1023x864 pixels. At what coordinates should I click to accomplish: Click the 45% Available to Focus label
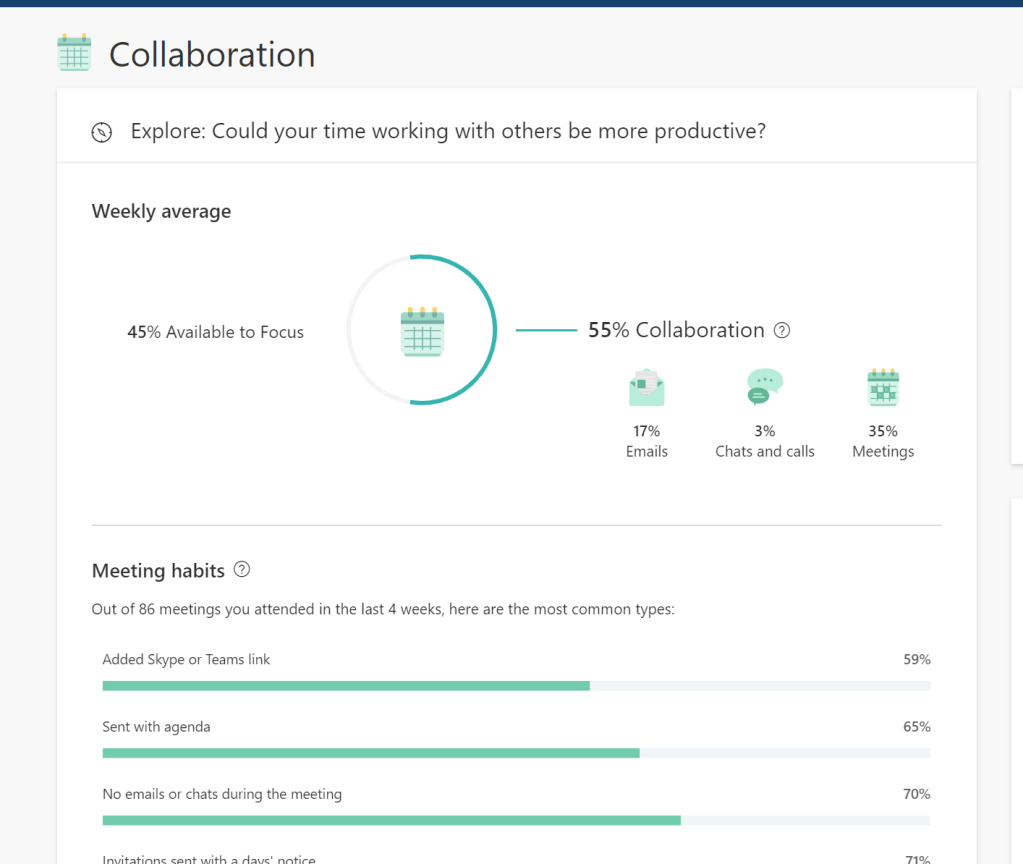[x=215, y=332]
